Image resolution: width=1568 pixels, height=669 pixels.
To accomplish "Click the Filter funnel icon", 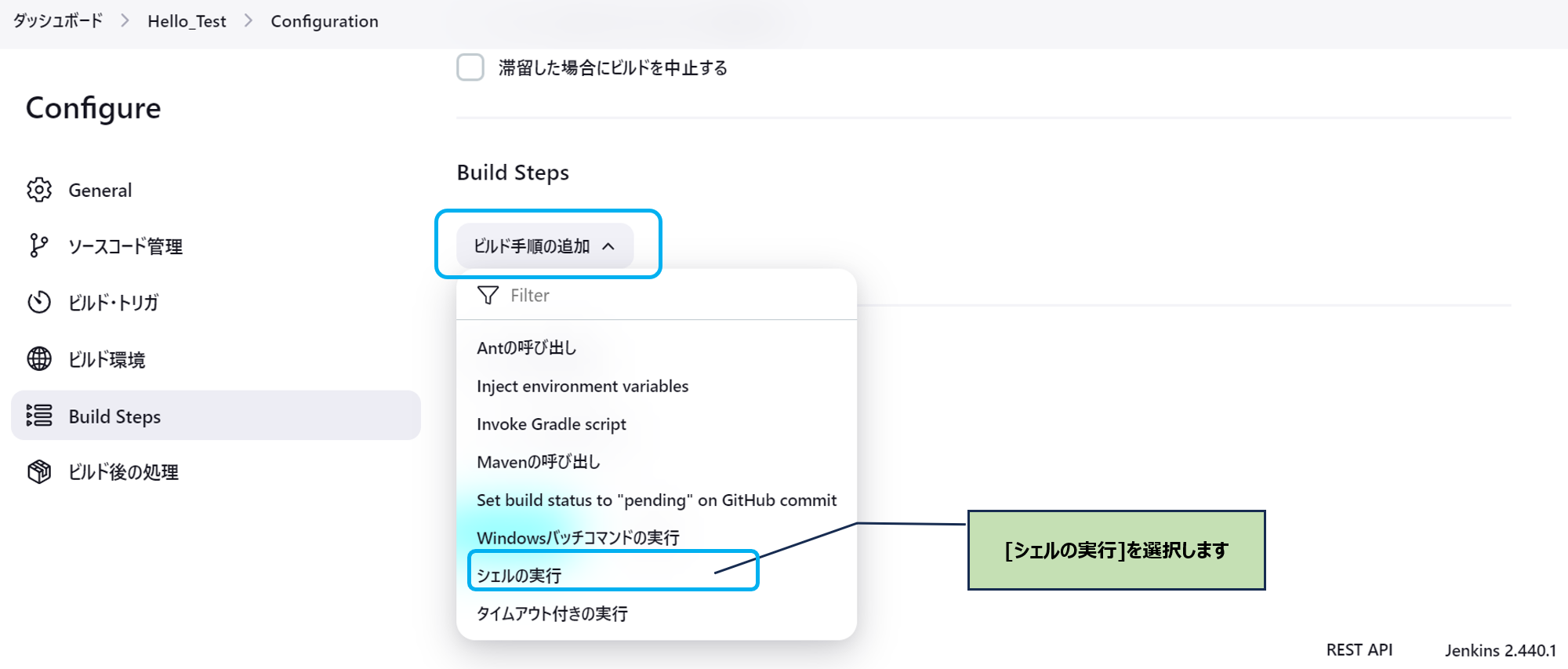I will click(488, 295).
